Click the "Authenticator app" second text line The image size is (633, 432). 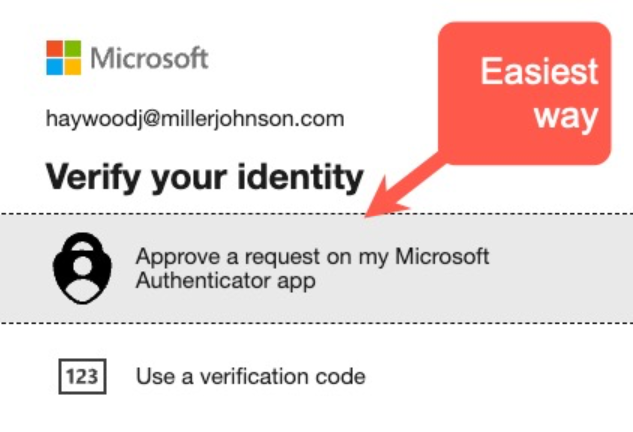[x=225, y=281]
